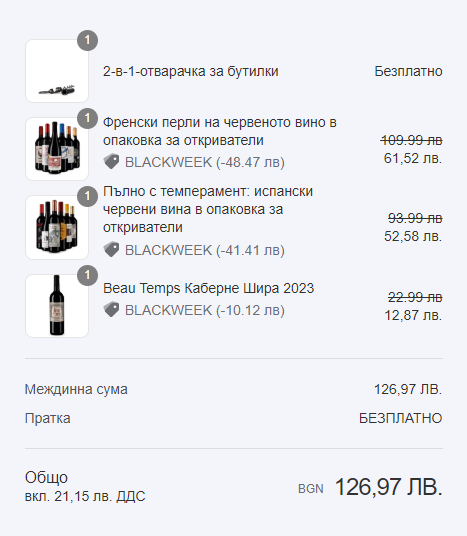Screen dimensions: 467x536
Task: Click the title Пълно с темперамент испански червени вина
Action: [x=208, y=209]
